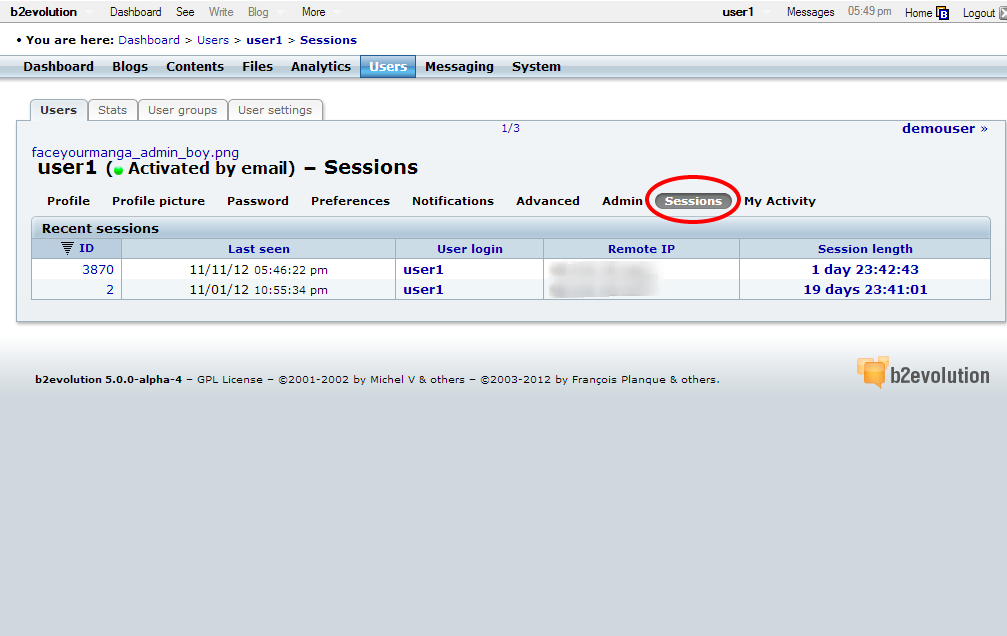
Task: Select the highlighted Sessions tab
Action: [693, 201]
